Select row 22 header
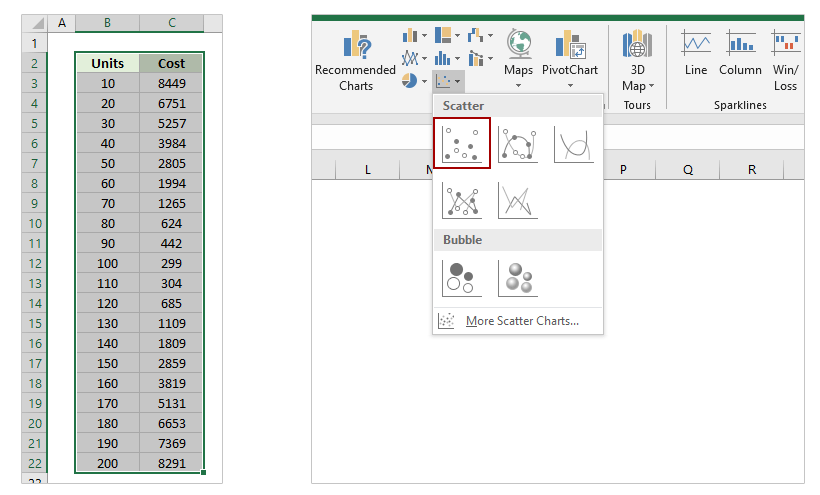Viewport: 820px width, 495px height. click(x=35, y=464)
